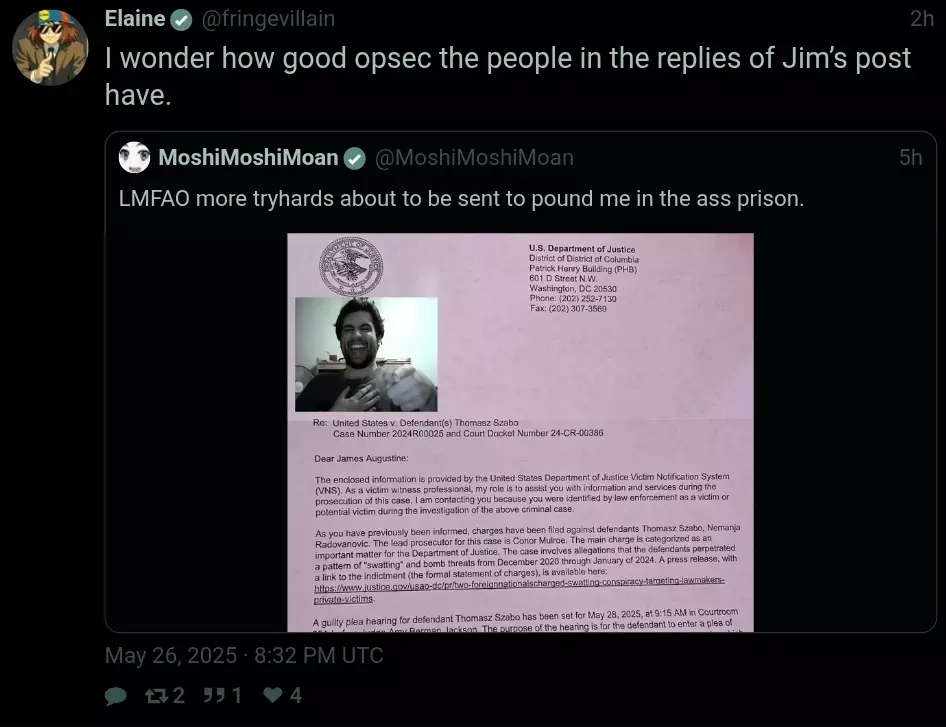Open the DOJ letter image
This screenshot has height=727, width=946.
(x=520, y=433)
